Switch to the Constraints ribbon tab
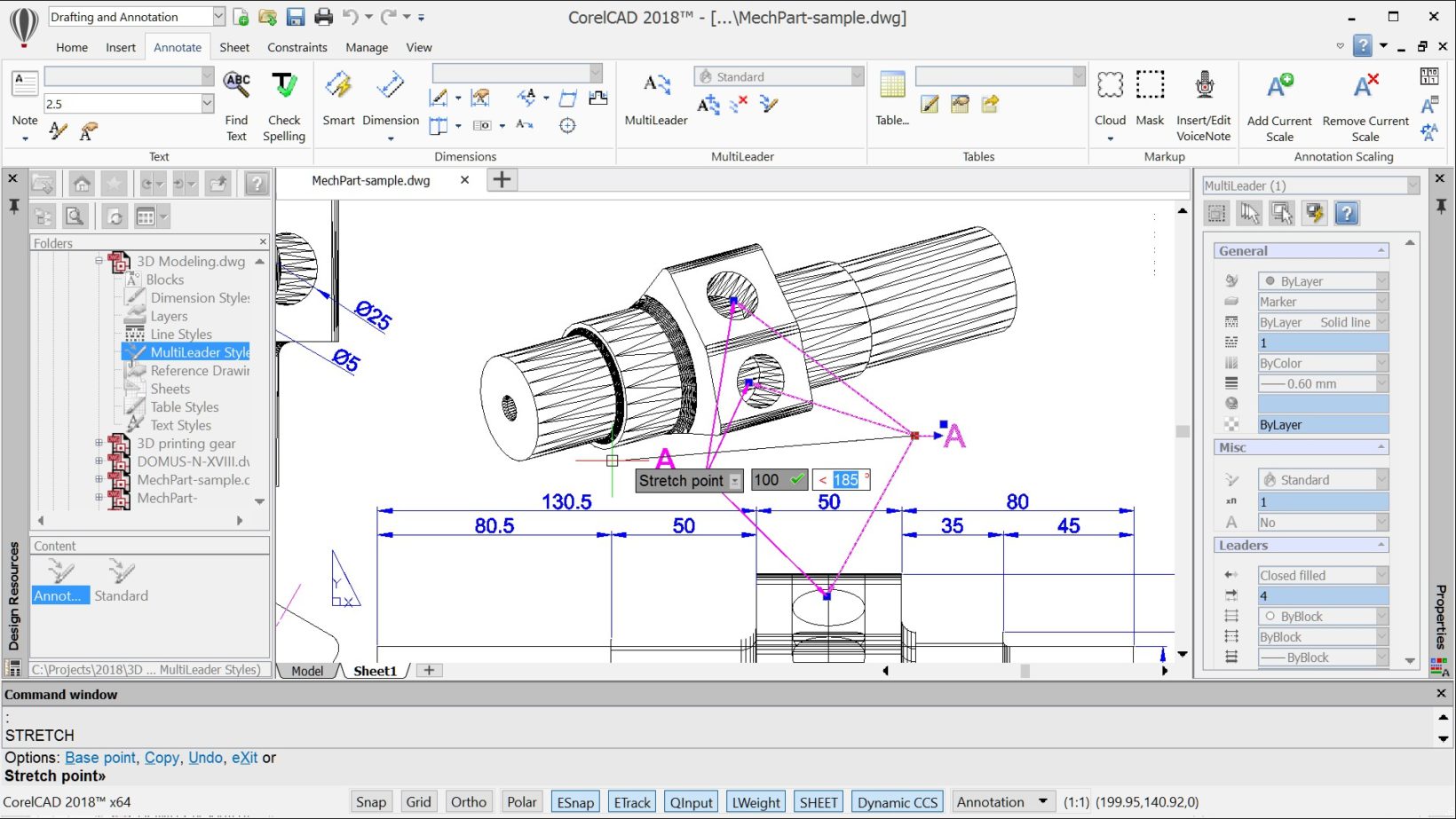Screen dimensions: 1456x819 coord(297,48)
